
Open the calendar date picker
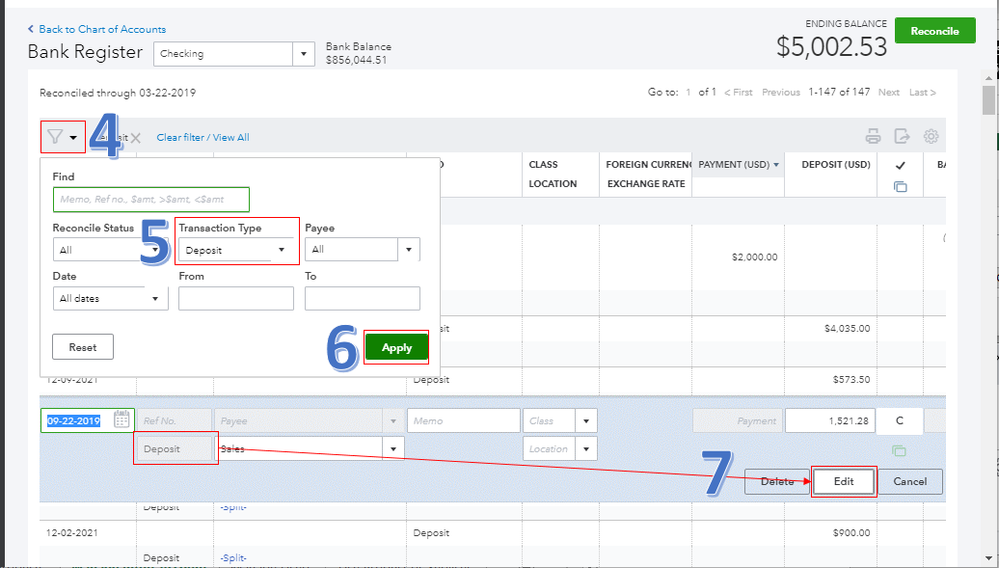pyautogui.click(x=121, y=420)
